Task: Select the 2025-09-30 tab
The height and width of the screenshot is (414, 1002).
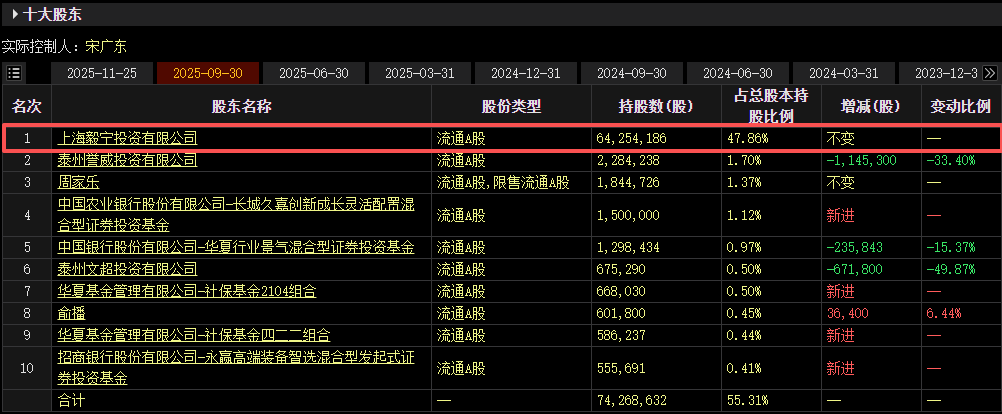Action: pyautogui.click(x=208, y=73)
